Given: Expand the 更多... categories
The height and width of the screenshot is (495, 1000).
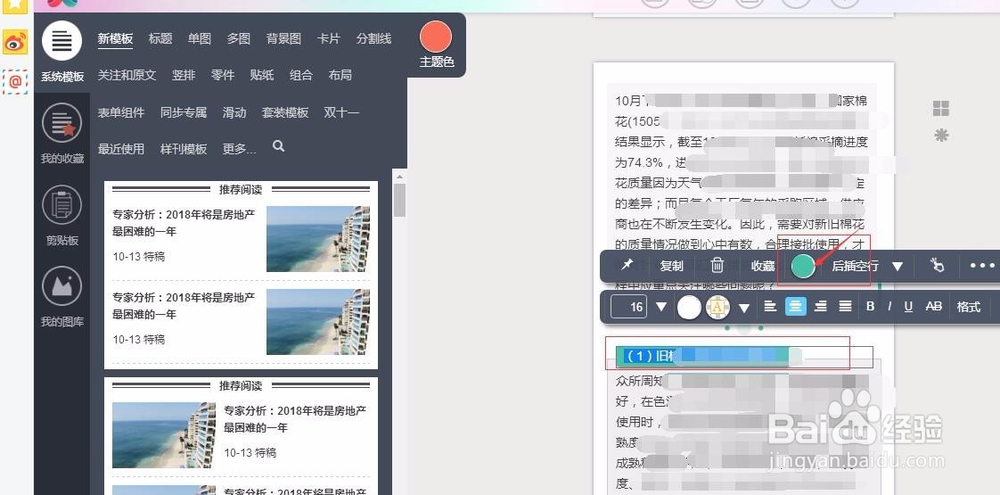Looking at the screenshot, I should coord(239,149).
